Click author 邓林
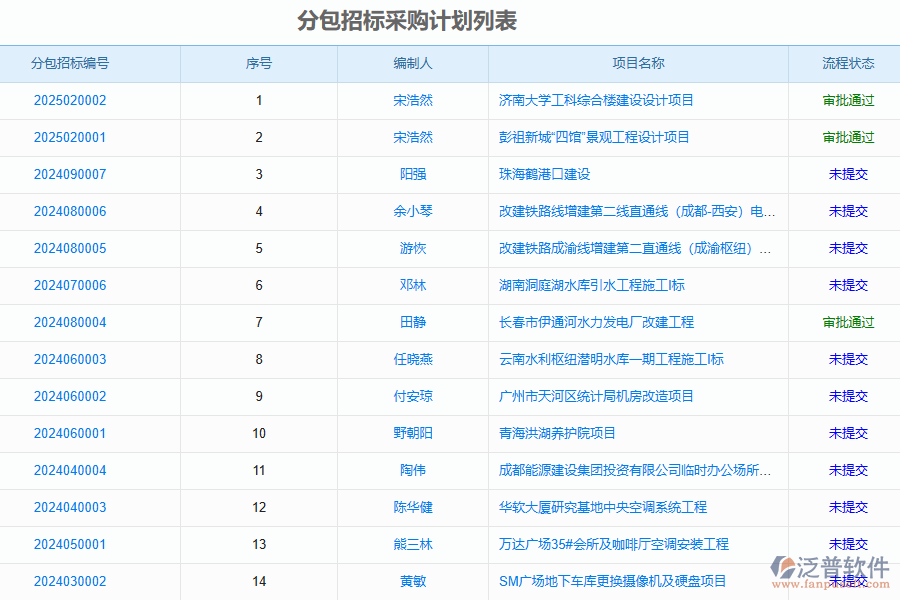This screenshot has height=600, width=900. pos(413,285)
